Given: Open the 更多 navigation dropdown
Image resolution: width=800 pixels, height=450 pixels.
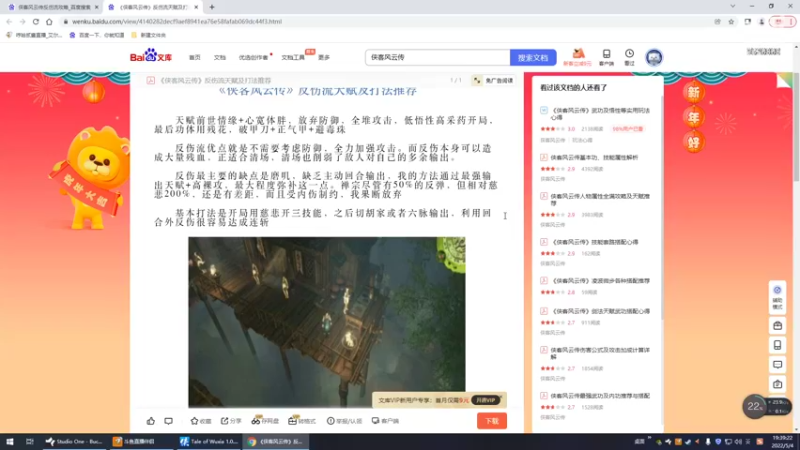Looking at the screenshot, I should click(x=324, y=58).
